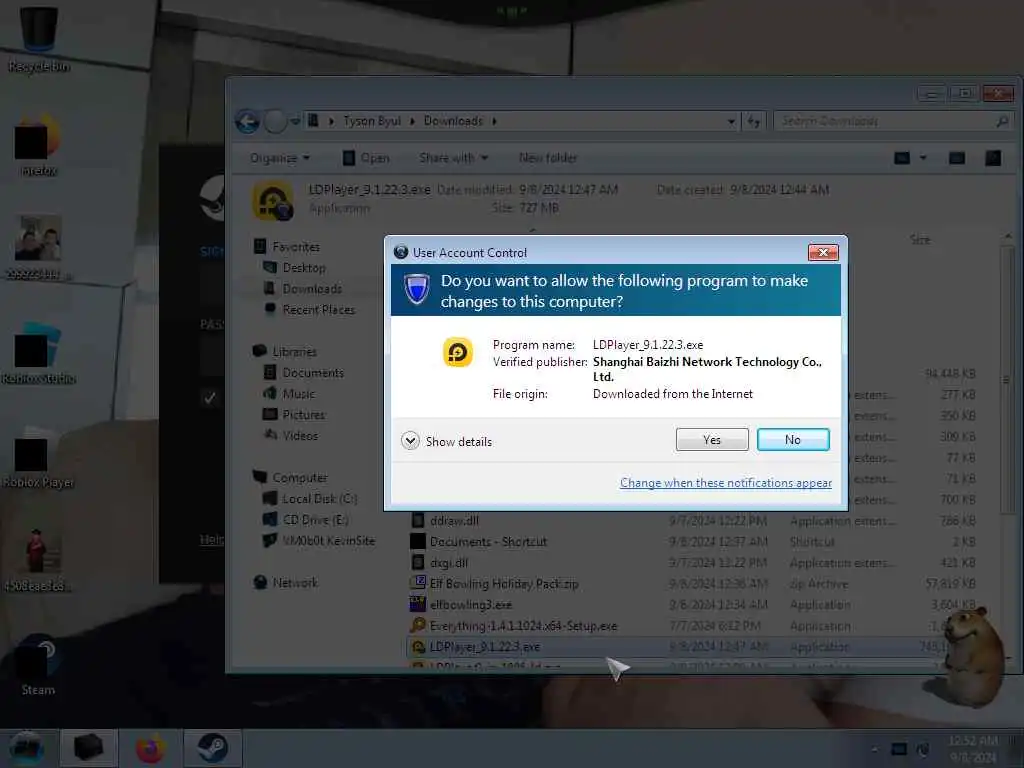Close the User Account Control dialog
The width and height of the screenshot is (1024, 768).
[x=823, y=252]
